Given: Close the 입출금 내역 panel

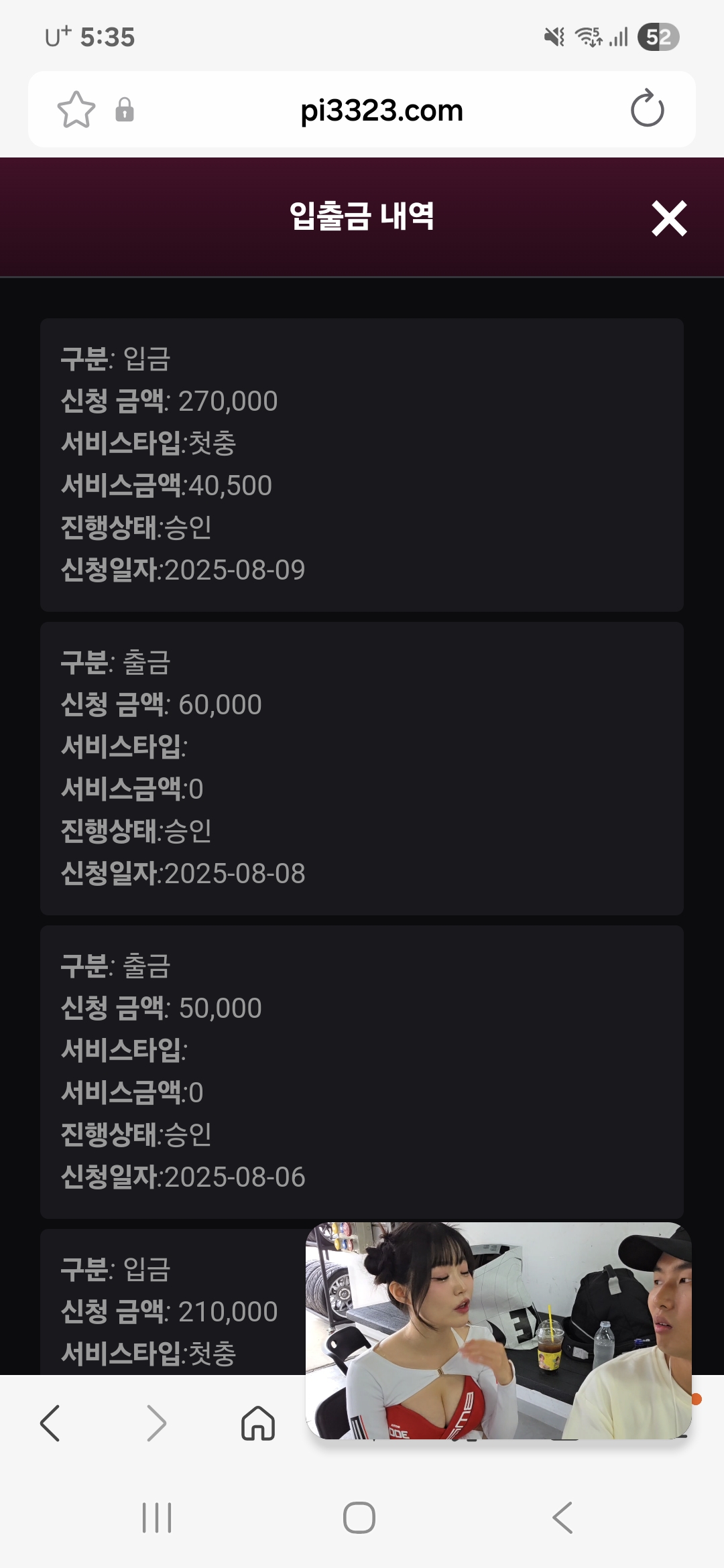Looking at the screenshot, I should (669, 218).
